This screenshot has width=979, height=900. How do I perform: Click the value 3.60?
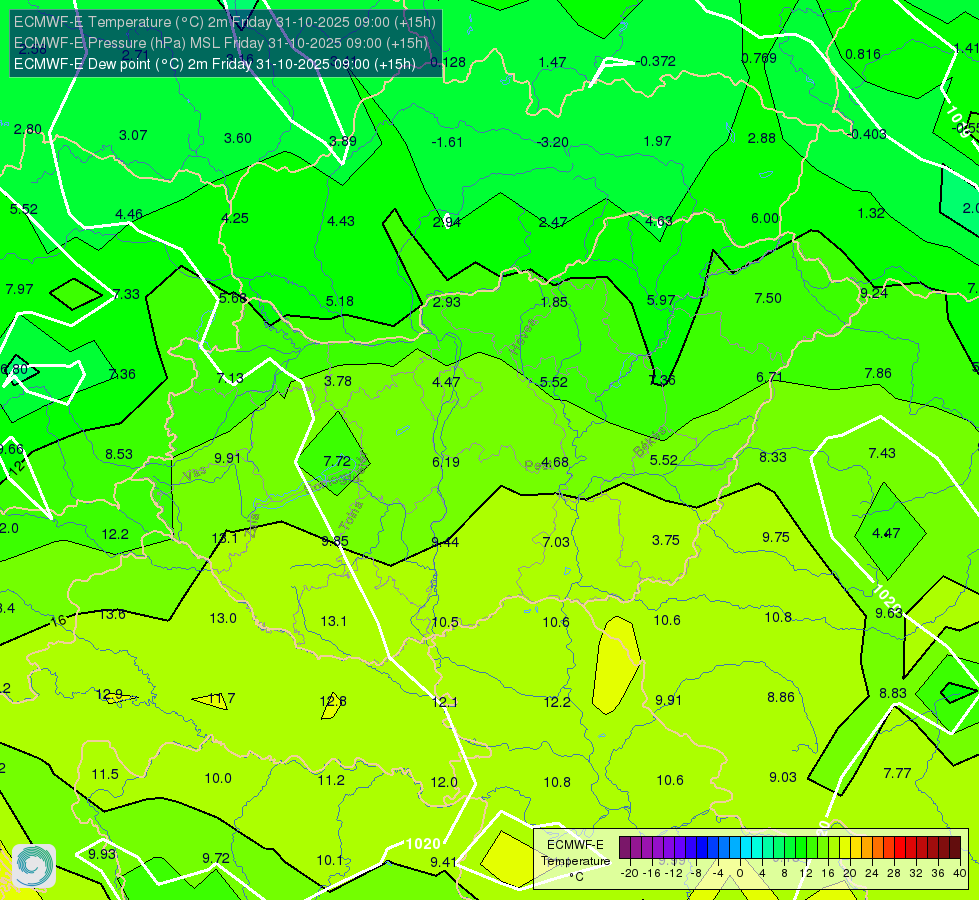(238, 139)
